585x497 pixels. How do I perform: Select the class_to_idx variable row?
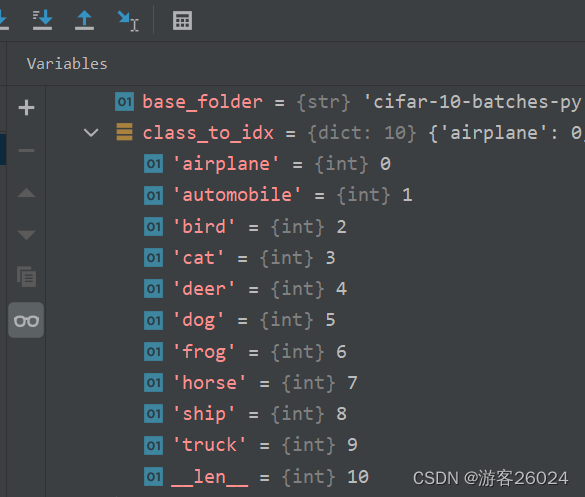(315, 133)
